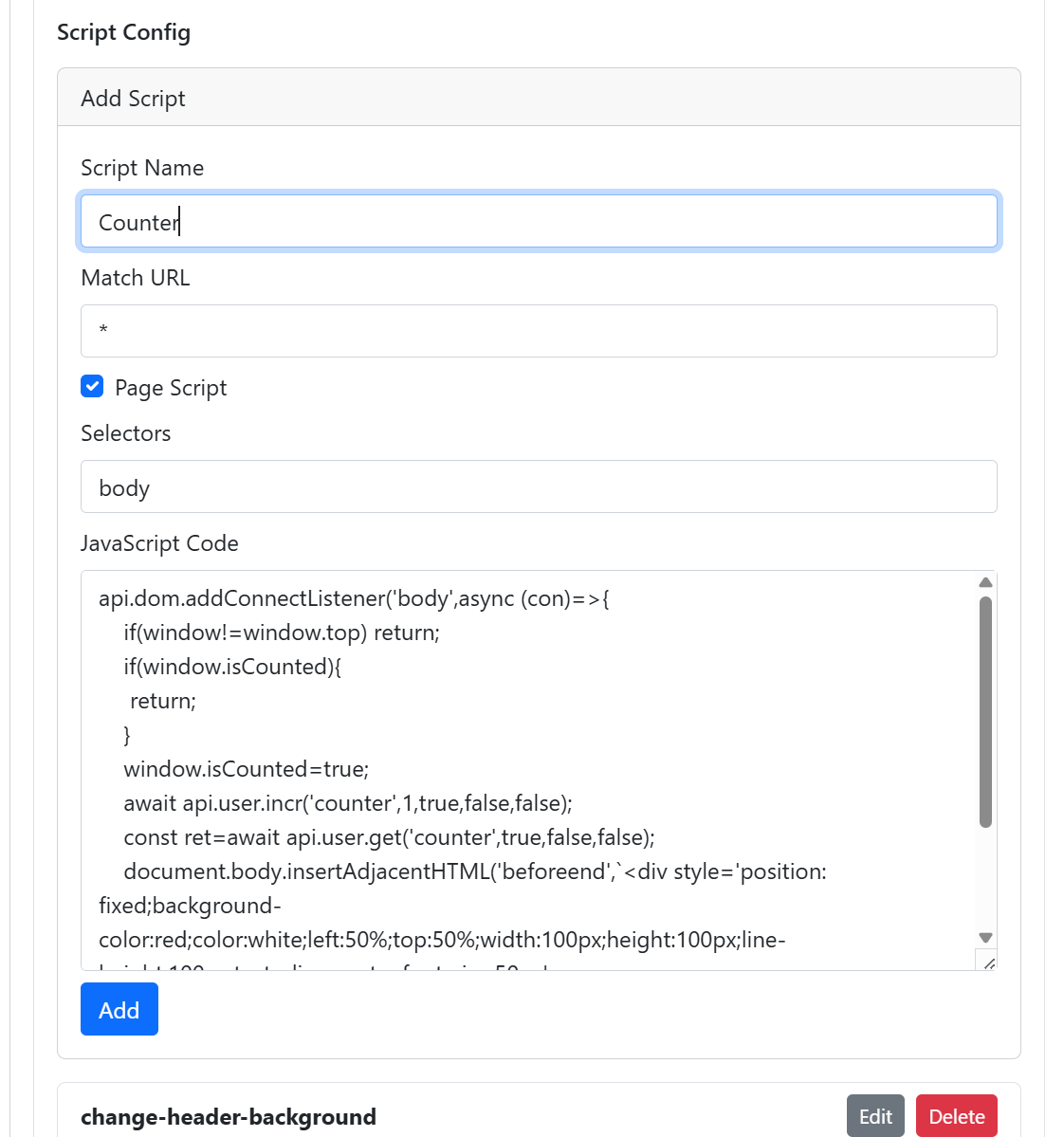Screen dimensions: 1064x1137
Task: Click the Script Name label
Action: (142, 168)
